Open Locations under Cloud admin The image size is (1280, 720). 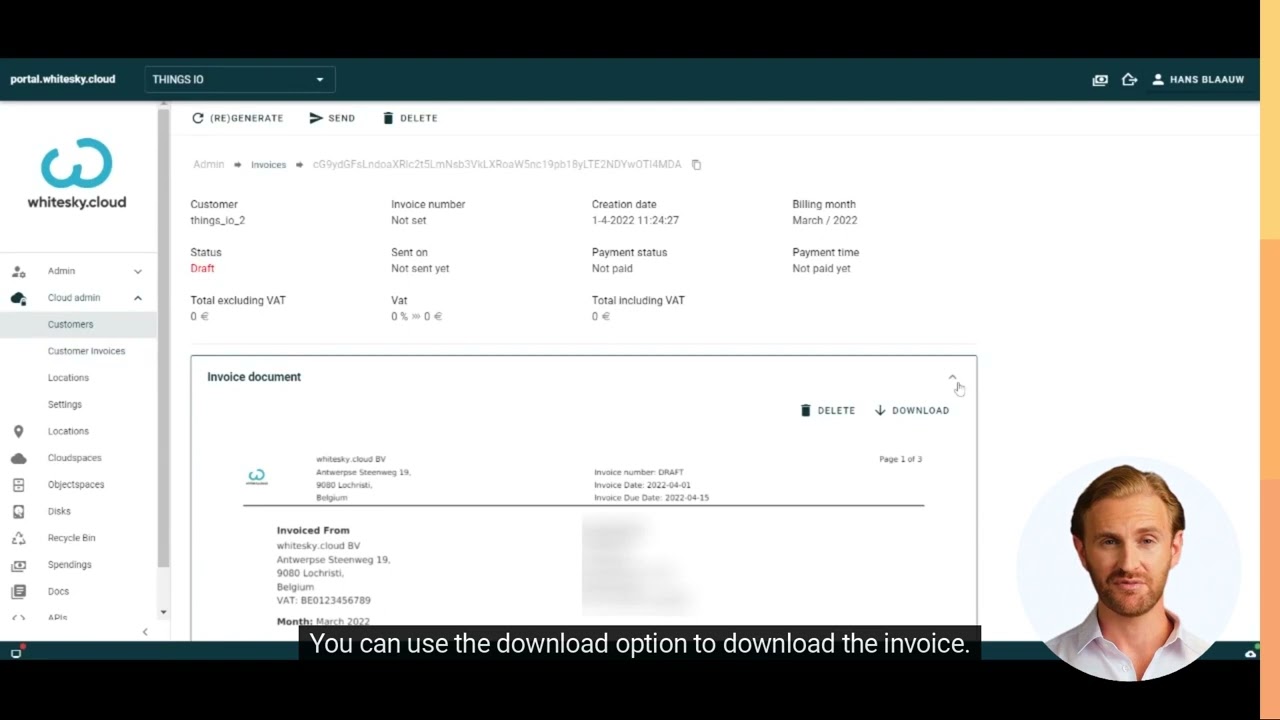tap(68, 378)
